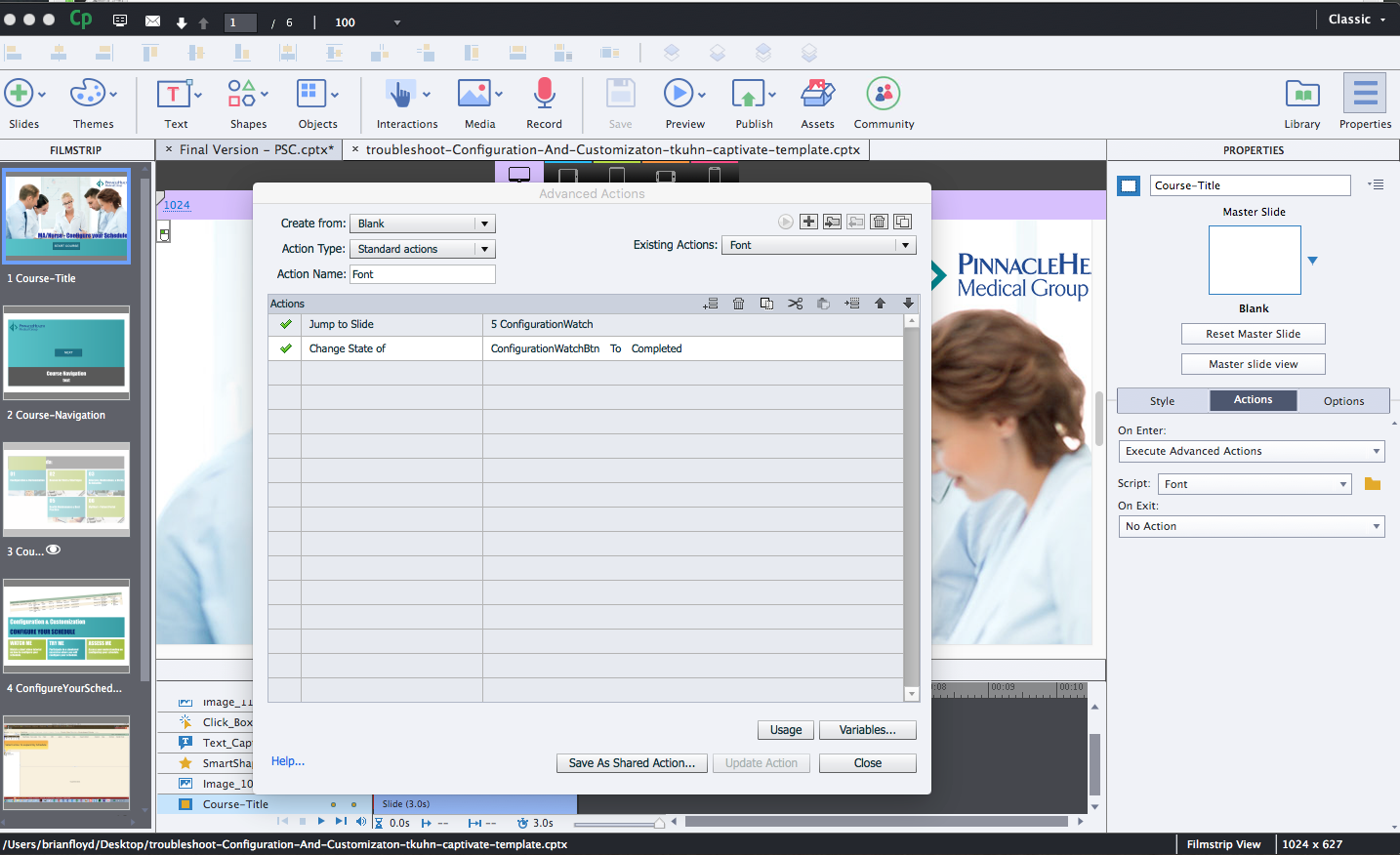Click the cut (scissors) icon in Actions header
This screenshot has width=1400, height=855.
[x=795, y=304]
